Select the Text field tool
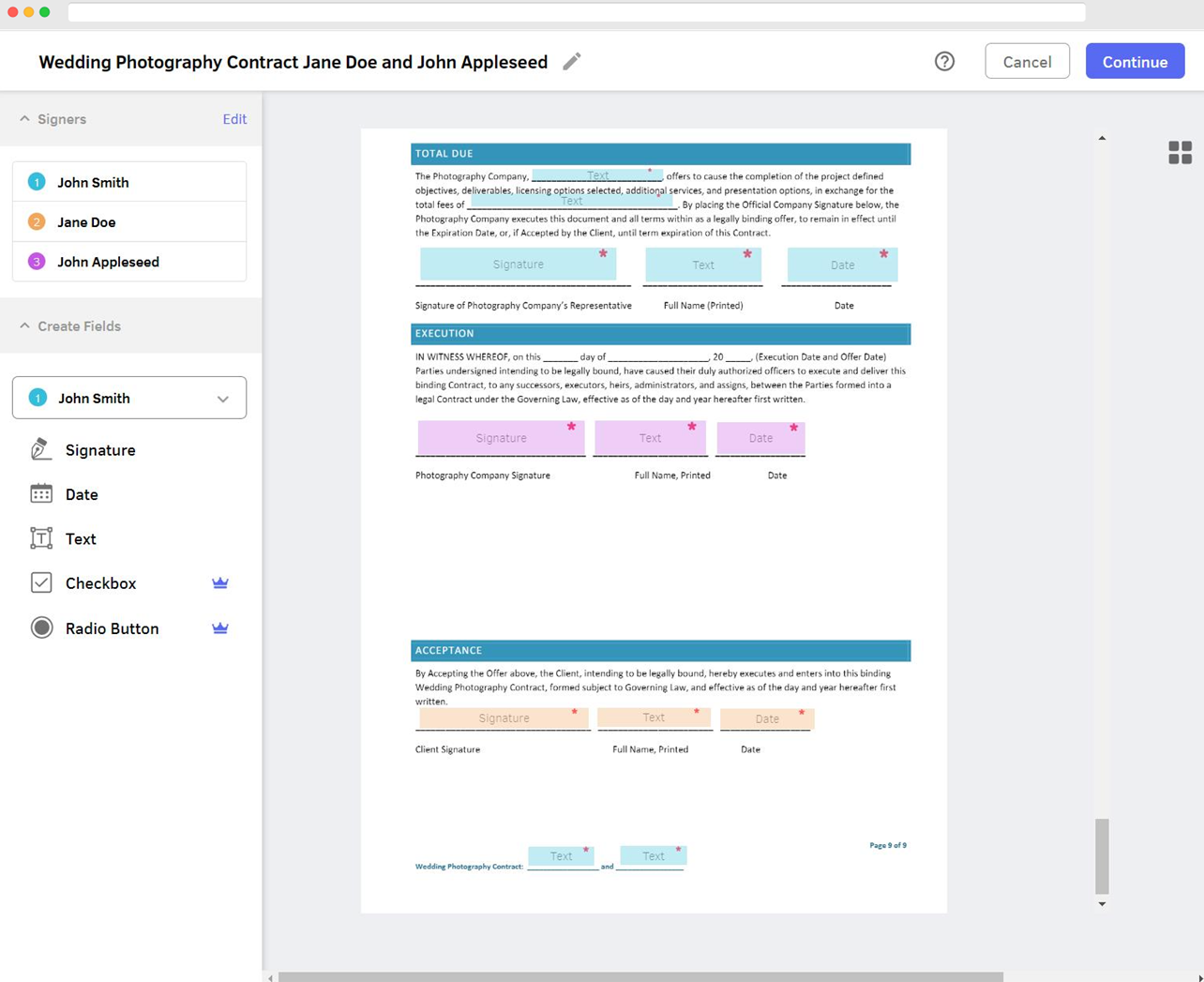Image resolution: width=1204 pixels, height=982 pixels. click(x=81, y=538)
